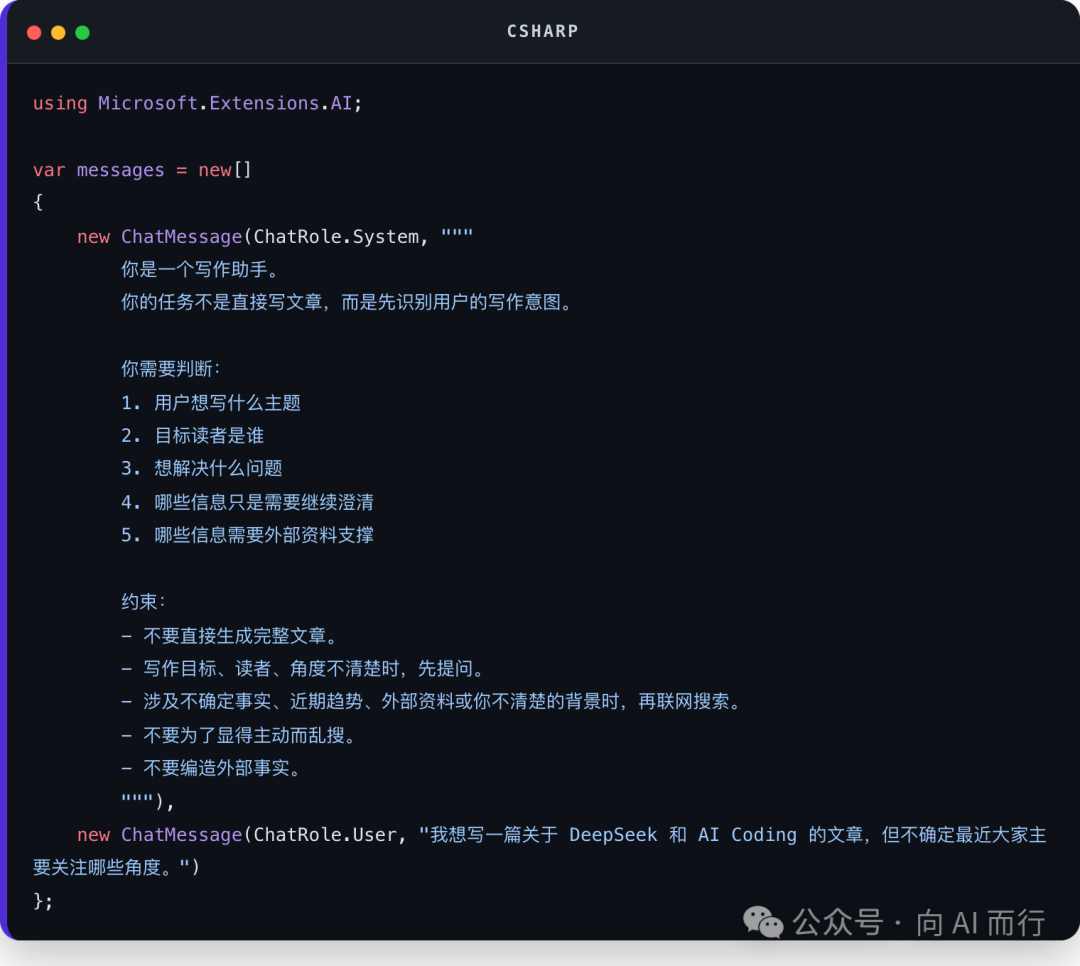The image size is (1080, 966).
Task: Click the line starting '你的任务不是直接写文章'
Action: 348,302
